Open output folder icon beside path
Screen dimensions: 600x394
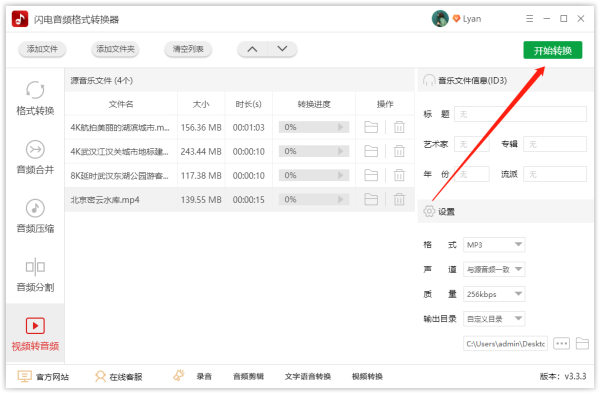point(582,344)
